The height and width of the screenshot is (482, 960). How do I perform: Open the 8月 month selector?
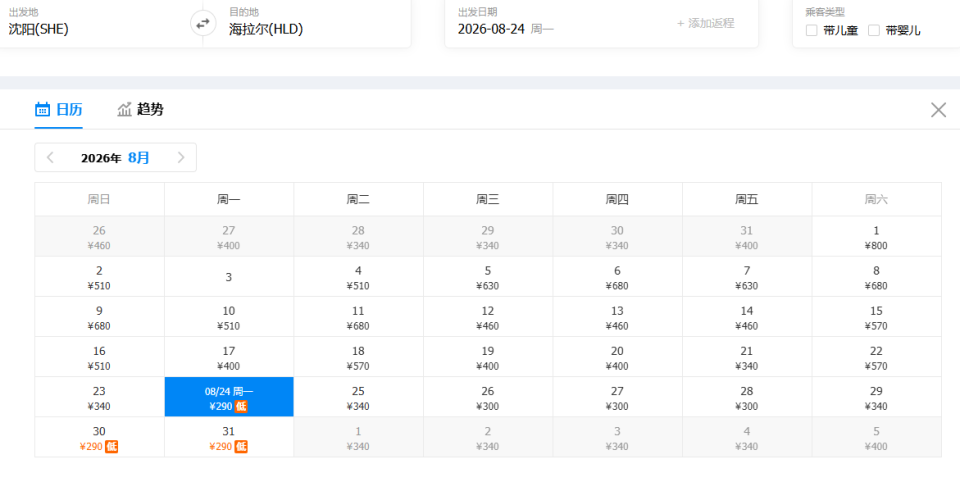point(138,158)
